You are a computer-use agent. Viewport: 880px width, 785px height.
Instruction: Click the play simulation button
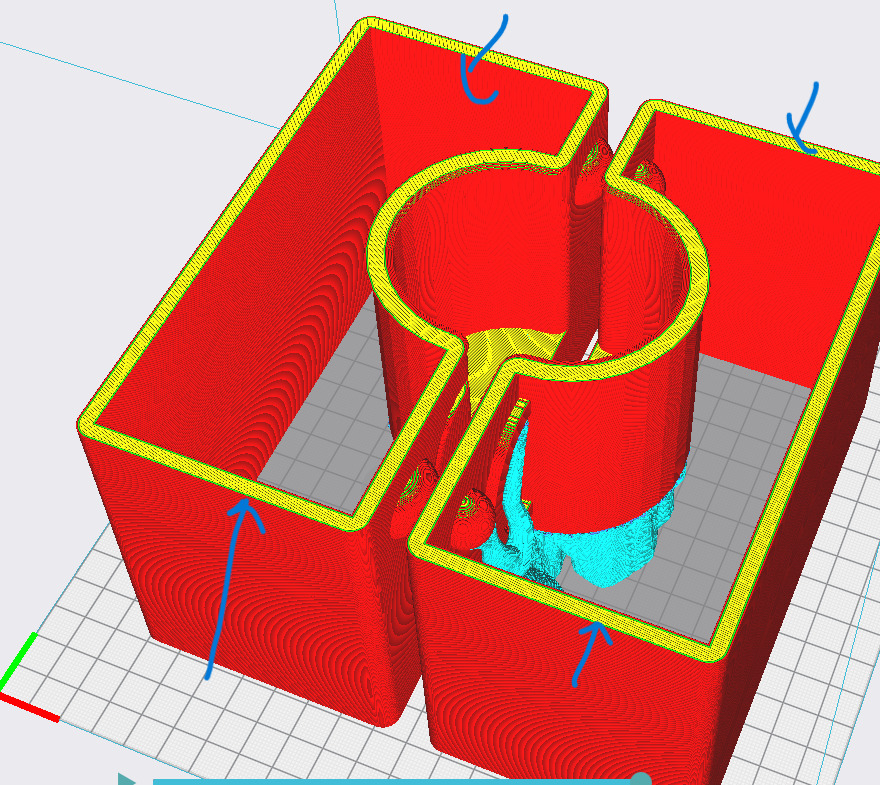pos(126,779)
